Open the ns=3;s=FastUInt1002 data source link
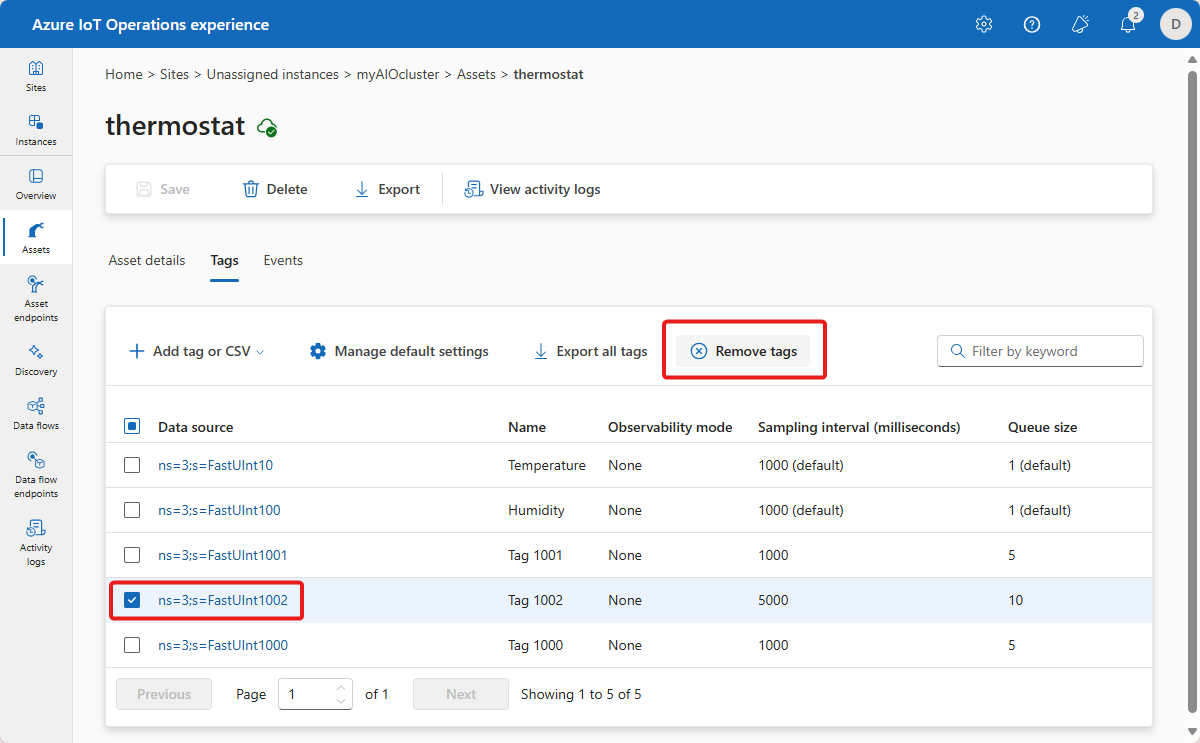This screenshot has width=1200, height=743. tap(223, 600)
